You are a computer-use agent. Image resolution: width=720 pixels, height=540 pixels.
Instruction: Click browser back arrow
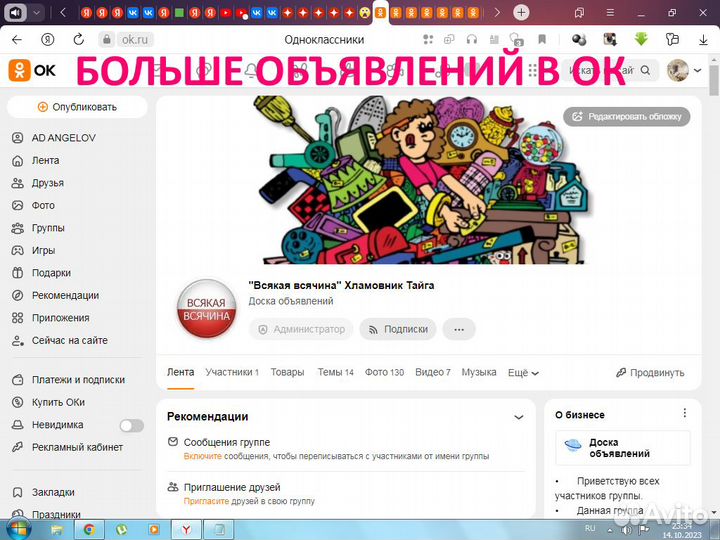[17, 40]
